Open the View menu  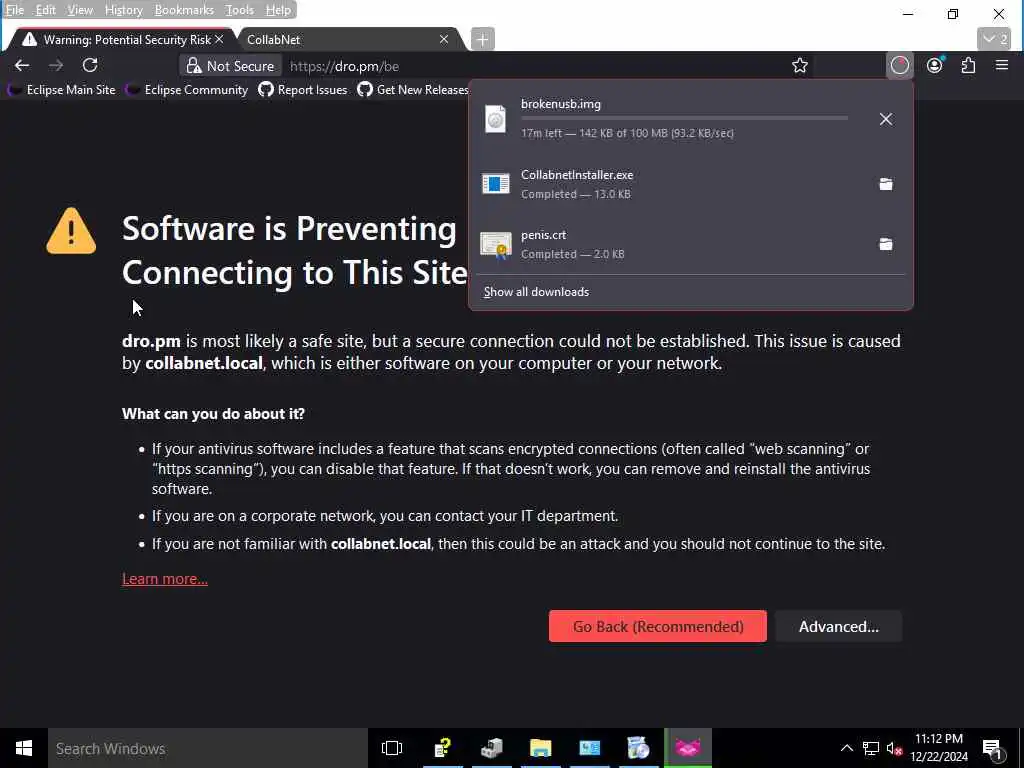point(80,10)
